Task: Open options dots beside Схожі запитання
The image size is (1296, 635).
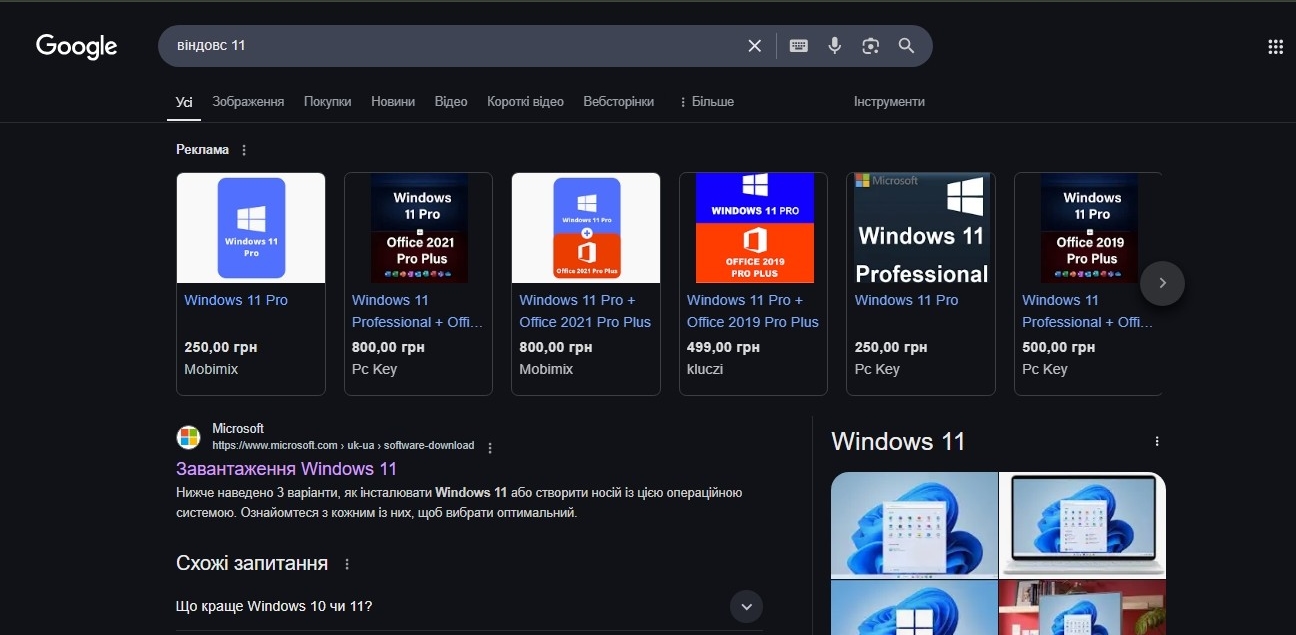Action: (x=347, y=564)
